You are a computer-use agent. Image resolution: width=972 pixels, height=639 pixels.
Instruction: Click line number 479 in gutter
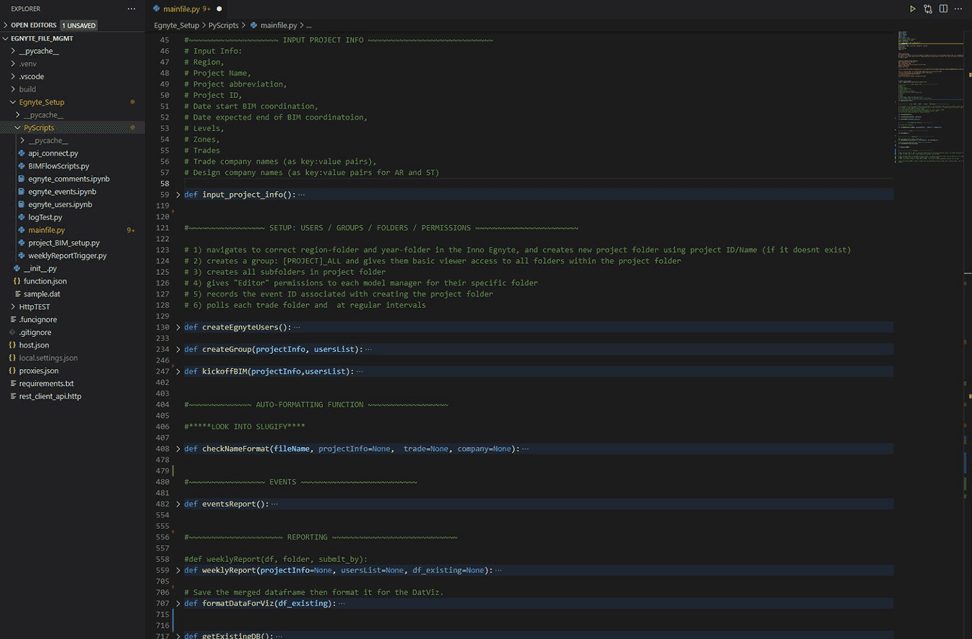162,471
